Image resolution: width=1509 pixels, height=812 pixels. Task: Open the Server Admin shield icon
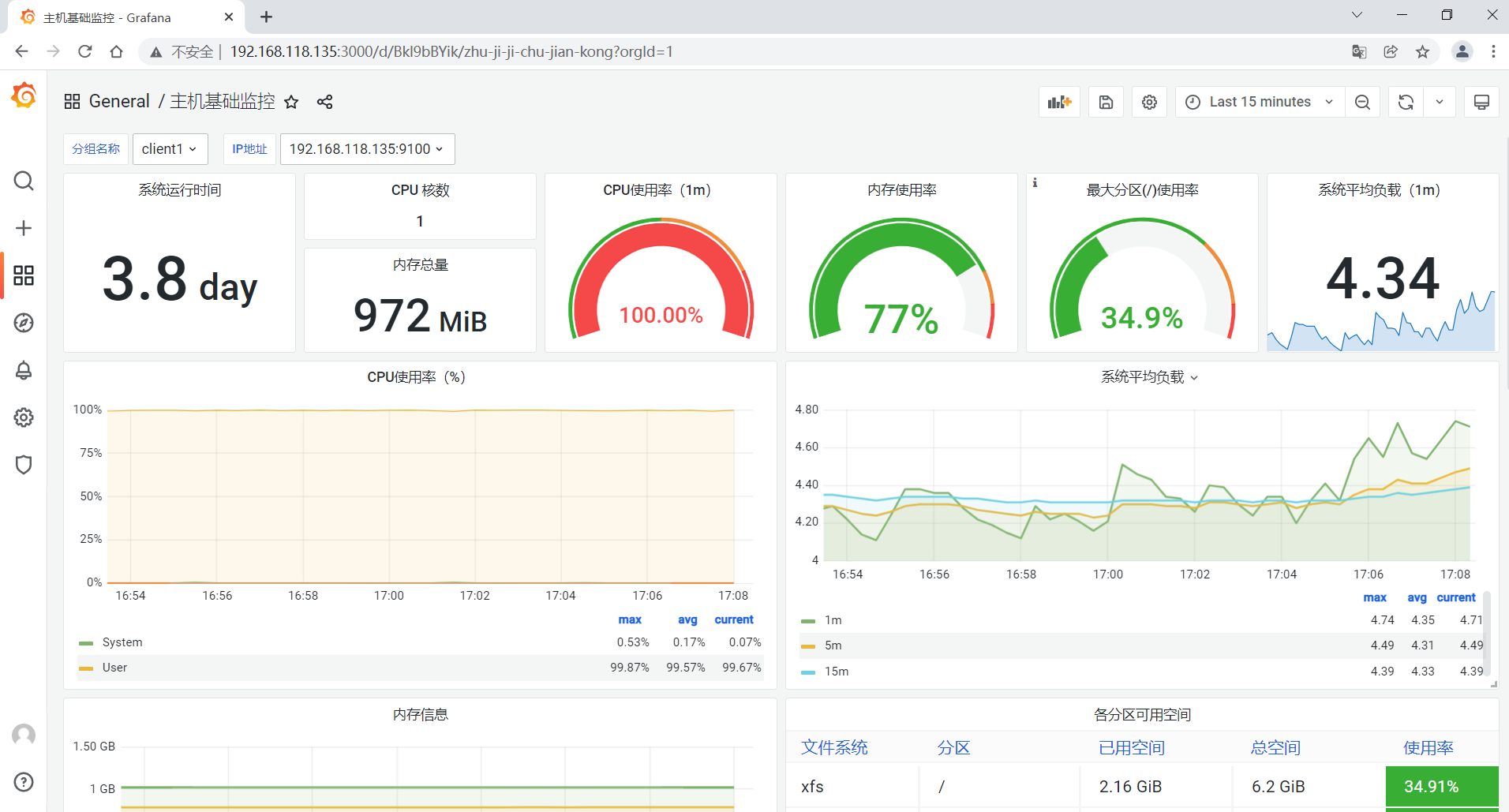click(24, 465)
